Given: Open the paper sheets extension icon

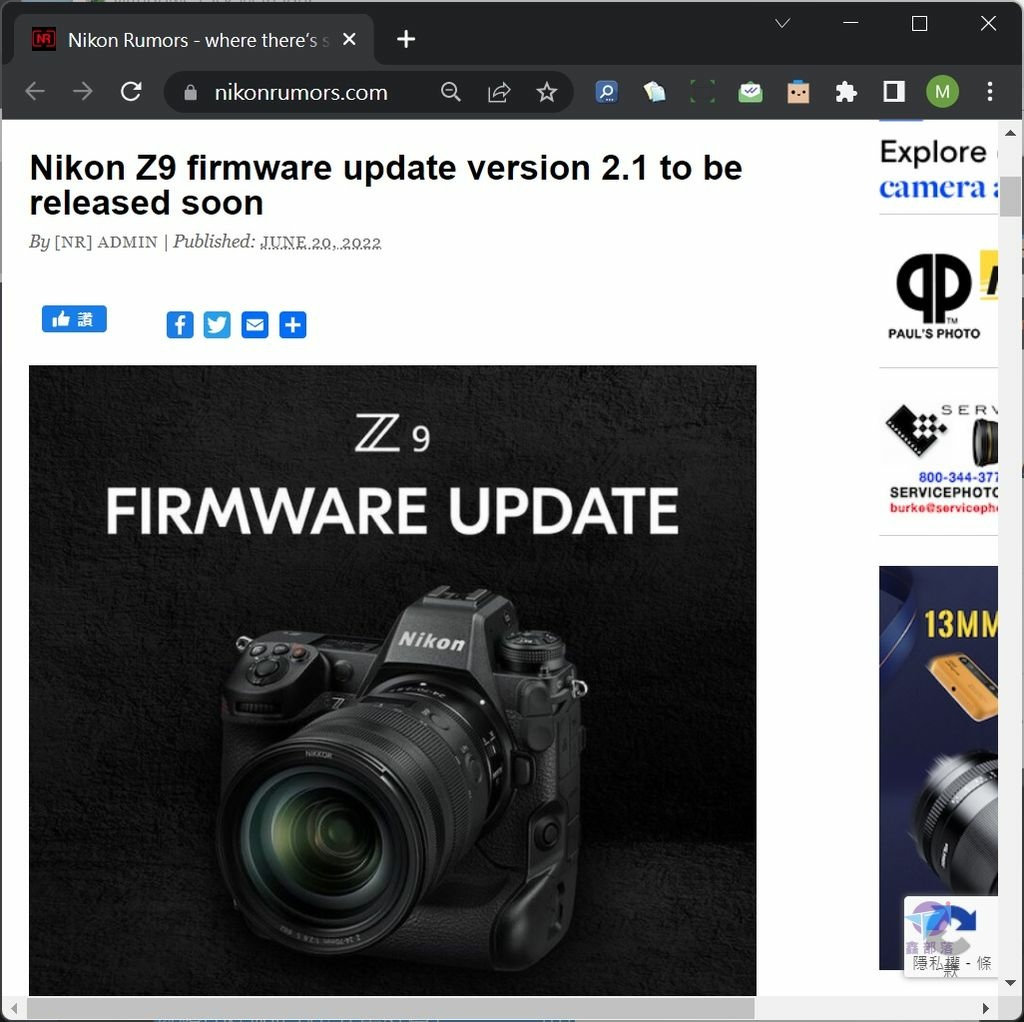Looking at the screenshot, I should (x=654, y=92).
